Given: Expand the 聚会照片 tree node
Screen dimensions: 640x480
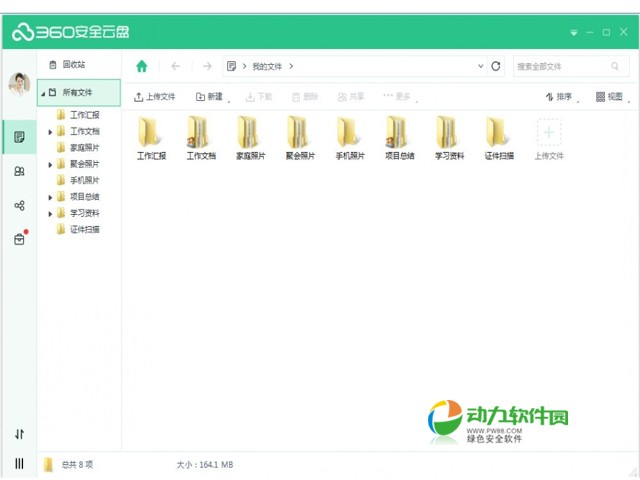Looking at the screenshot, I should click(x=50, y=164).
